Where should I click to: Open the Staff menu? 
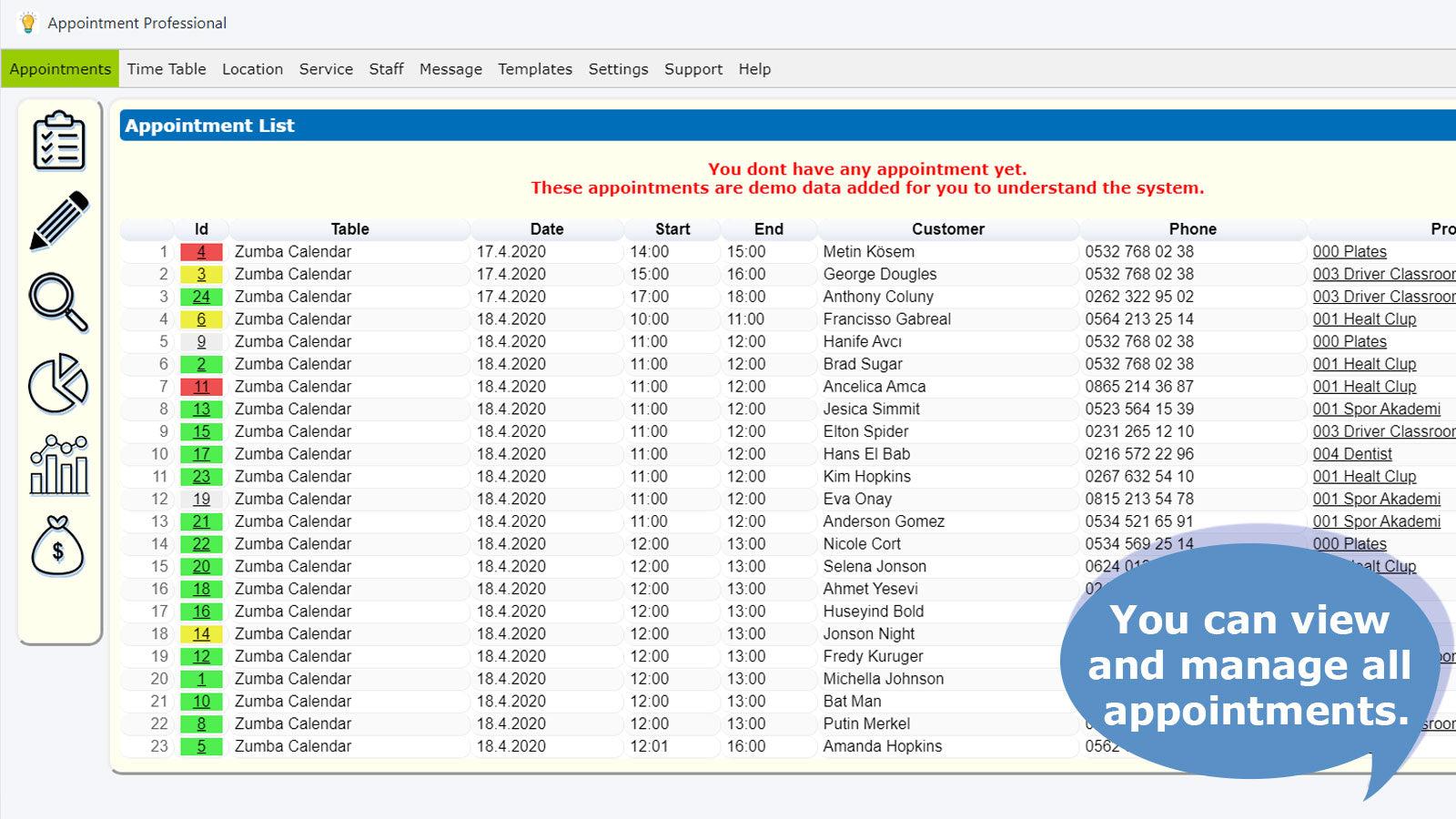[x=386, y=68]
